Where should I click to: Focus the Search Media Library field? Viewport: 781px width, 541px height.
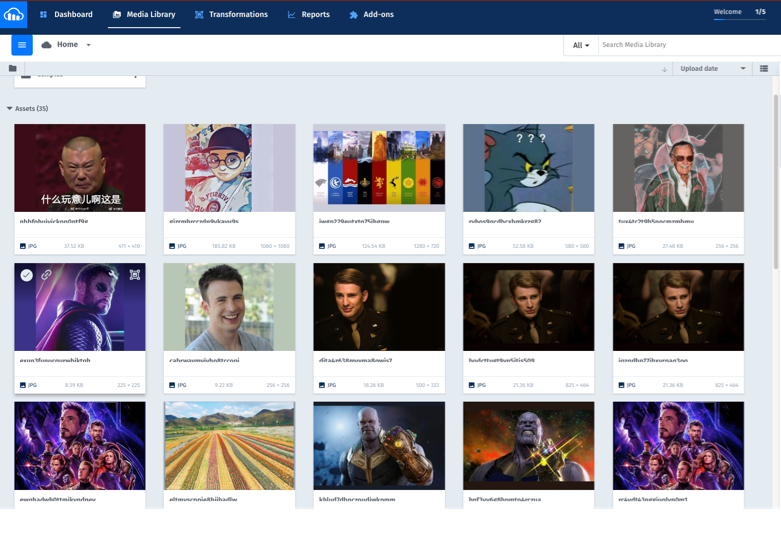pos(689,45)
